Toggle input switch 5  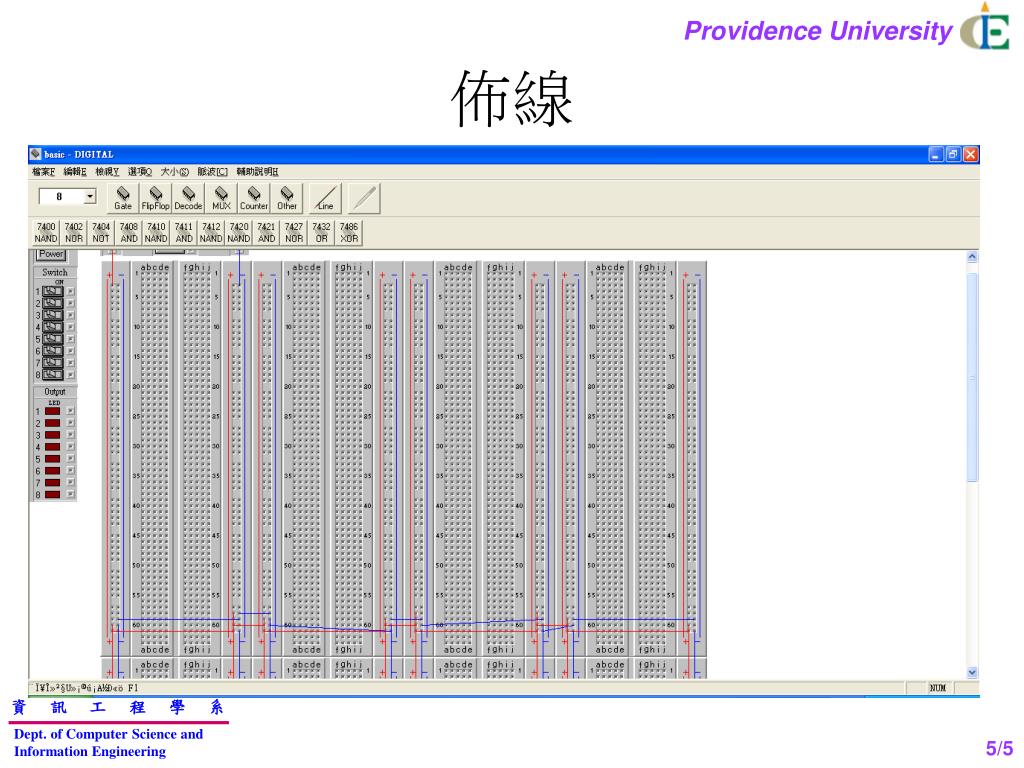pyautogui.click(x=53, y=339)
